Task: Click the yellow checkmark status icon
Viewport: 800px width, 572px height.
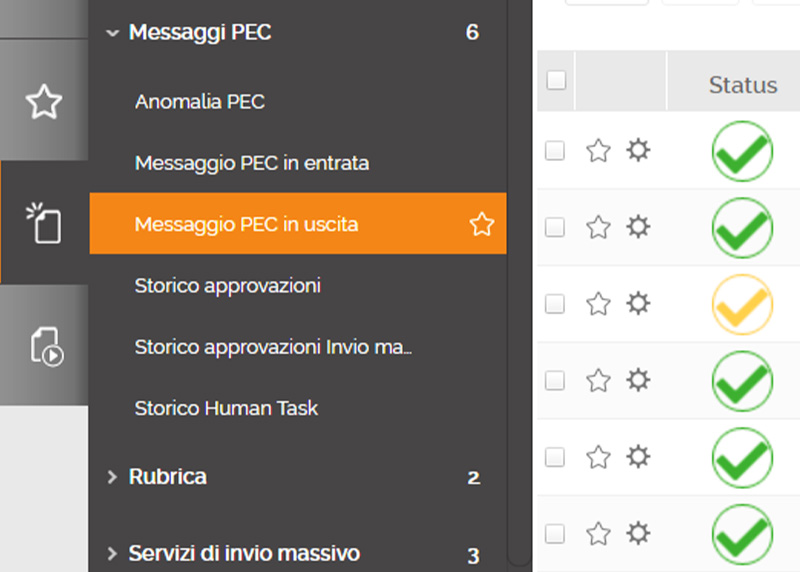Action: 742,305
